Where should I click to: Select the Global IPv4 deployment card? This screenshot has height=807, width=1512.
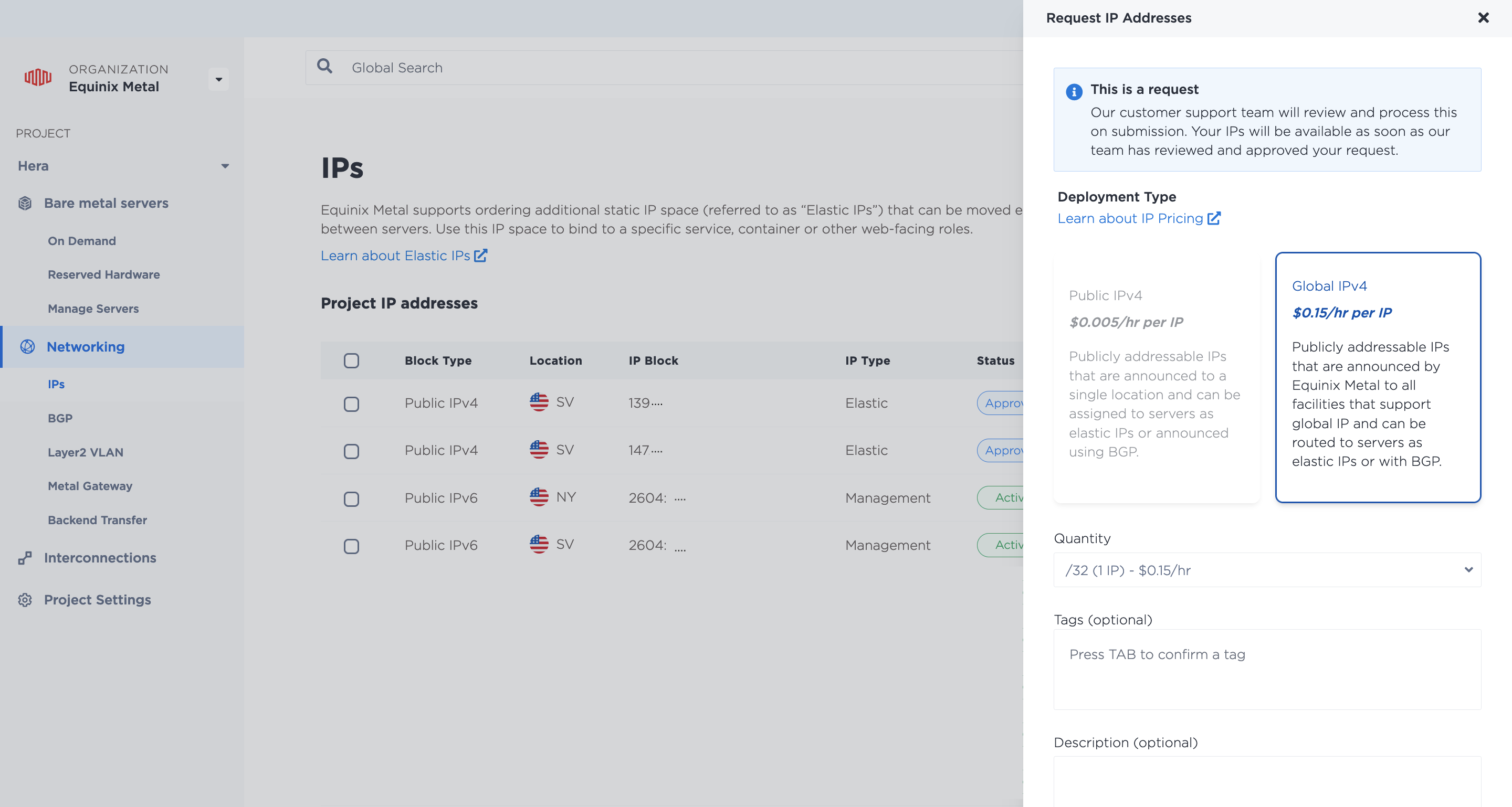pos(1378,378)
